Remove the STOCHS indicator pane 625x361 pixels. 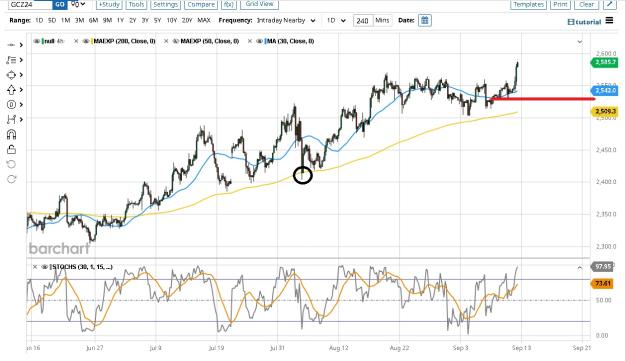(x=35, y=267)
